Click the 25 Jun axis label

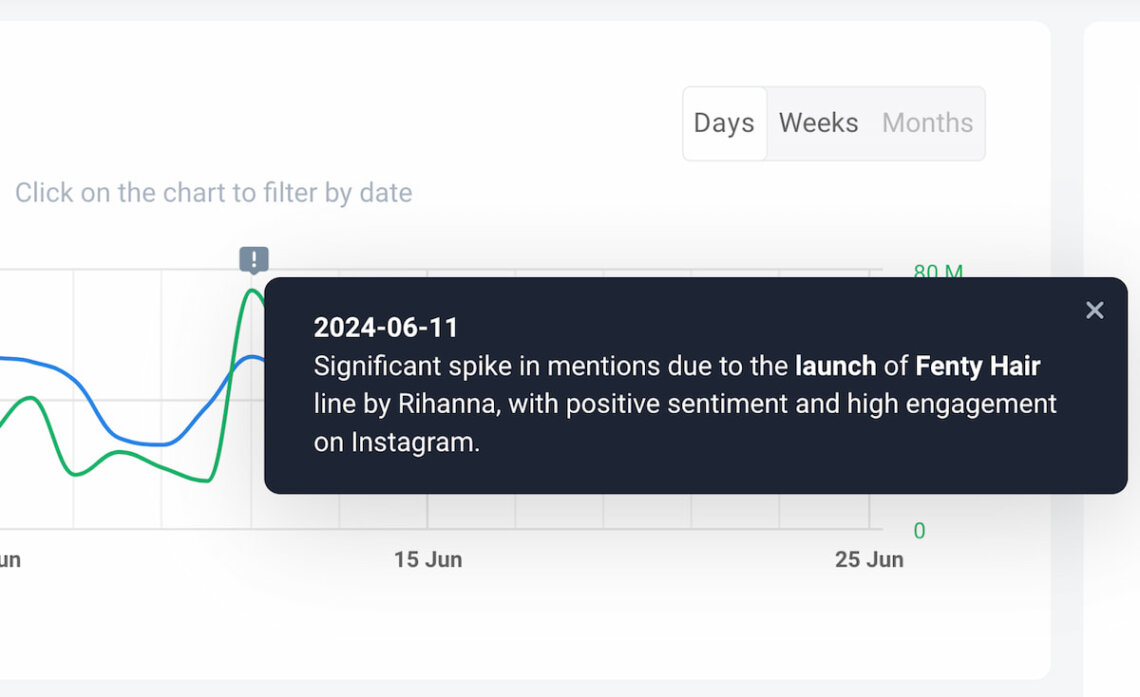pos(869,560)
